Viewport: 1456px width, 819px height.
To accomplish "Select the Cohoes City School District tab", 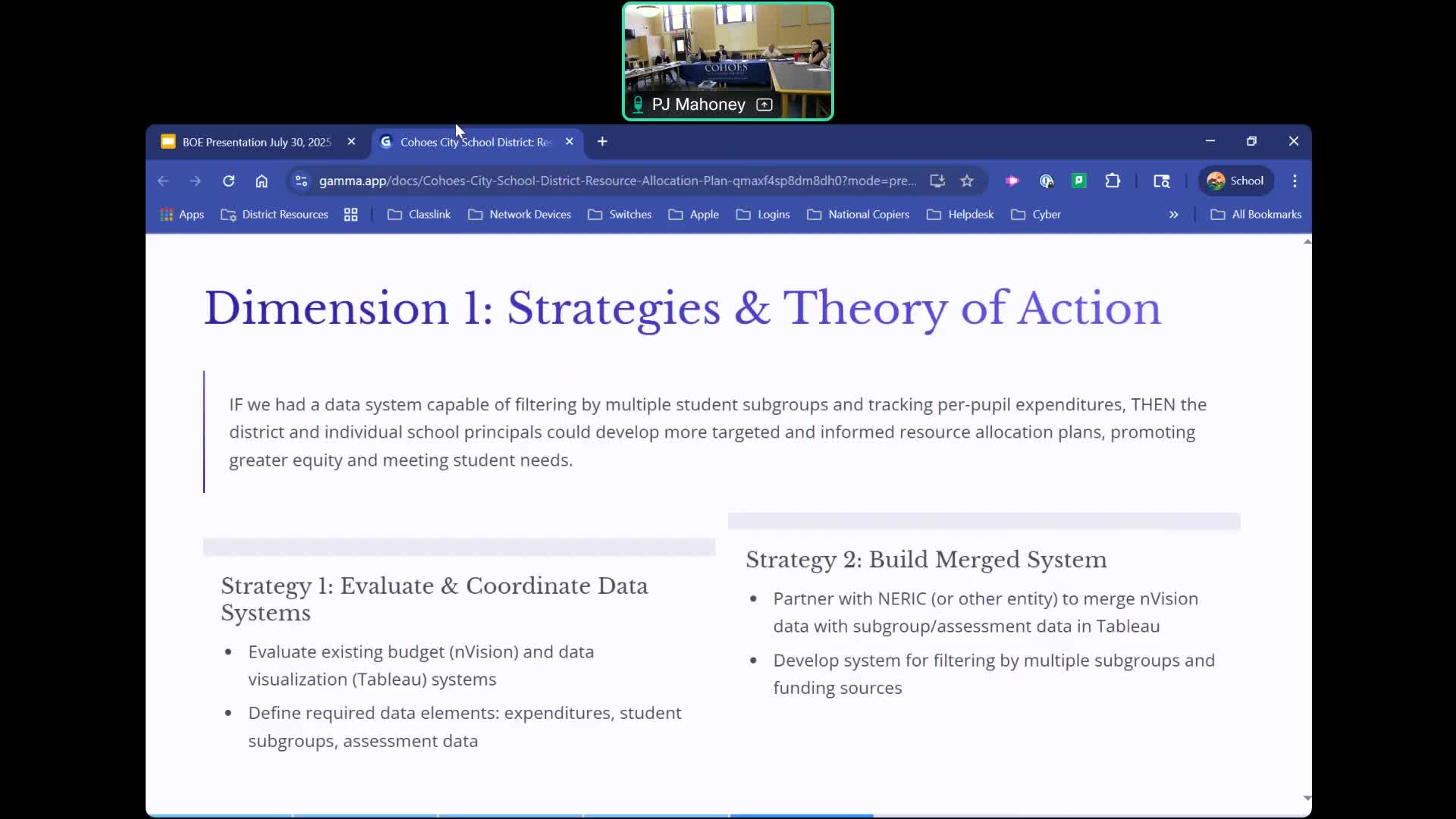I will pyautogui.click(x=470, y=142).
